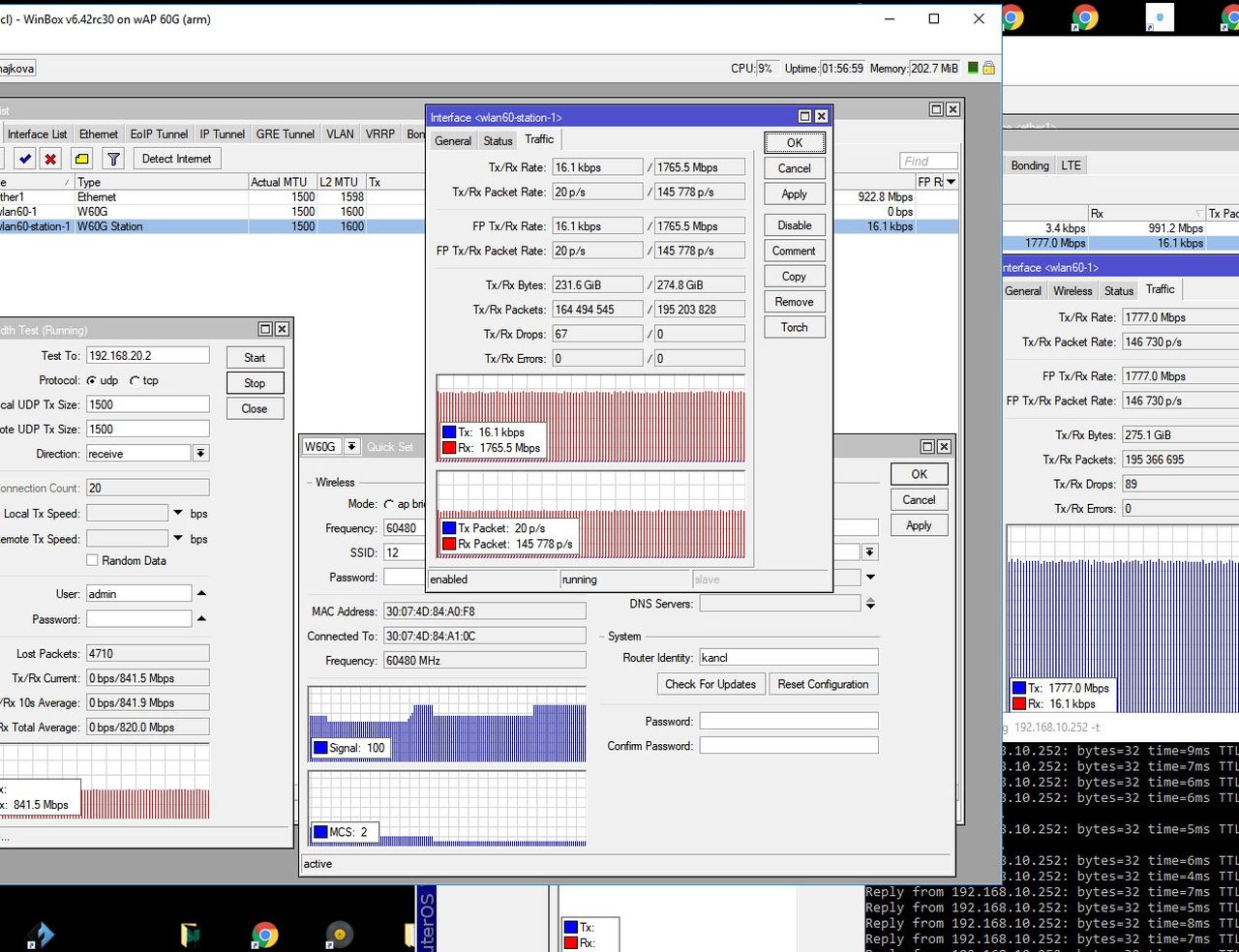Click Copy button in wlan60-station-1 dialog
Image resolution: width=1239 pixels, height=952 pixels.
(x=794, y=277)
